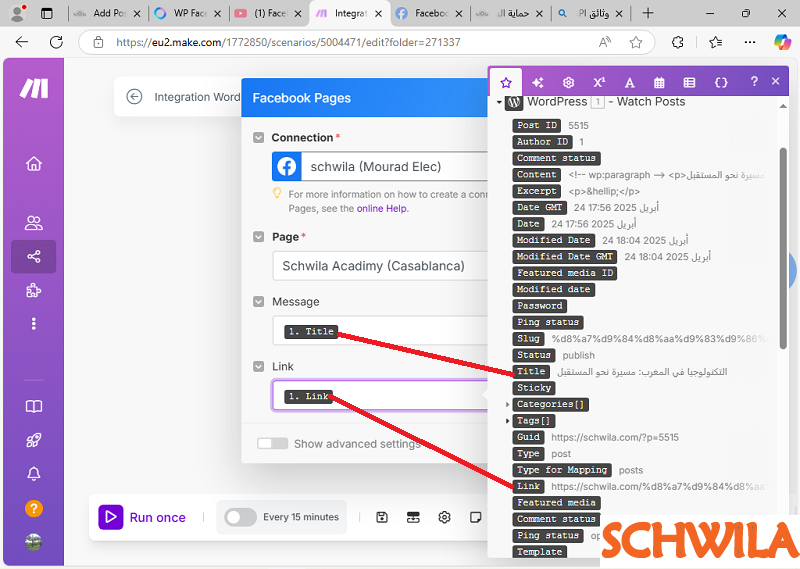Close the mapping panel with the X
Screen dimensions: 800x569
point(776,81)
